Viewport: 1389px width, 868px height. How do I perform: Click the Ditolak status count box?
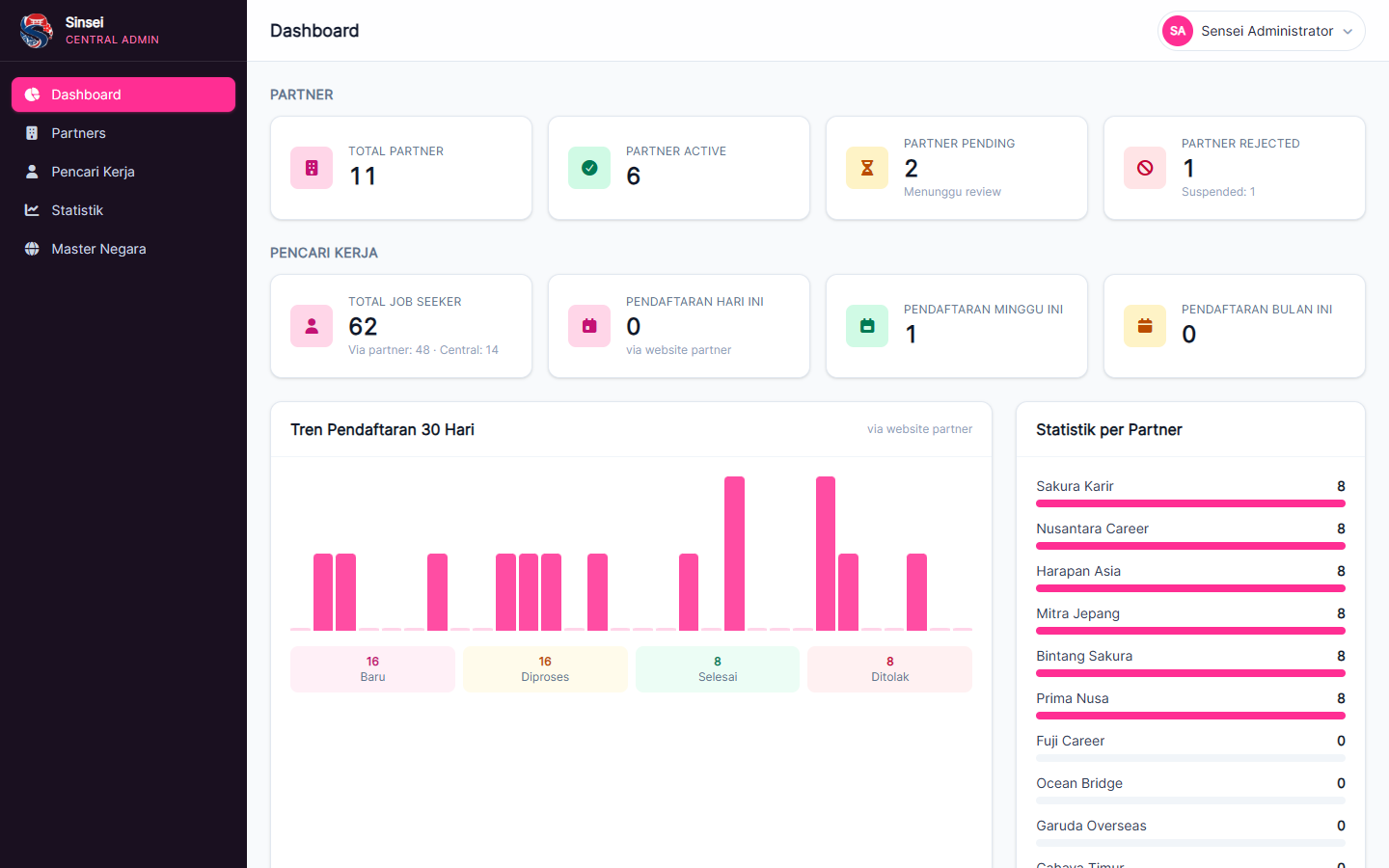point(890,669)
